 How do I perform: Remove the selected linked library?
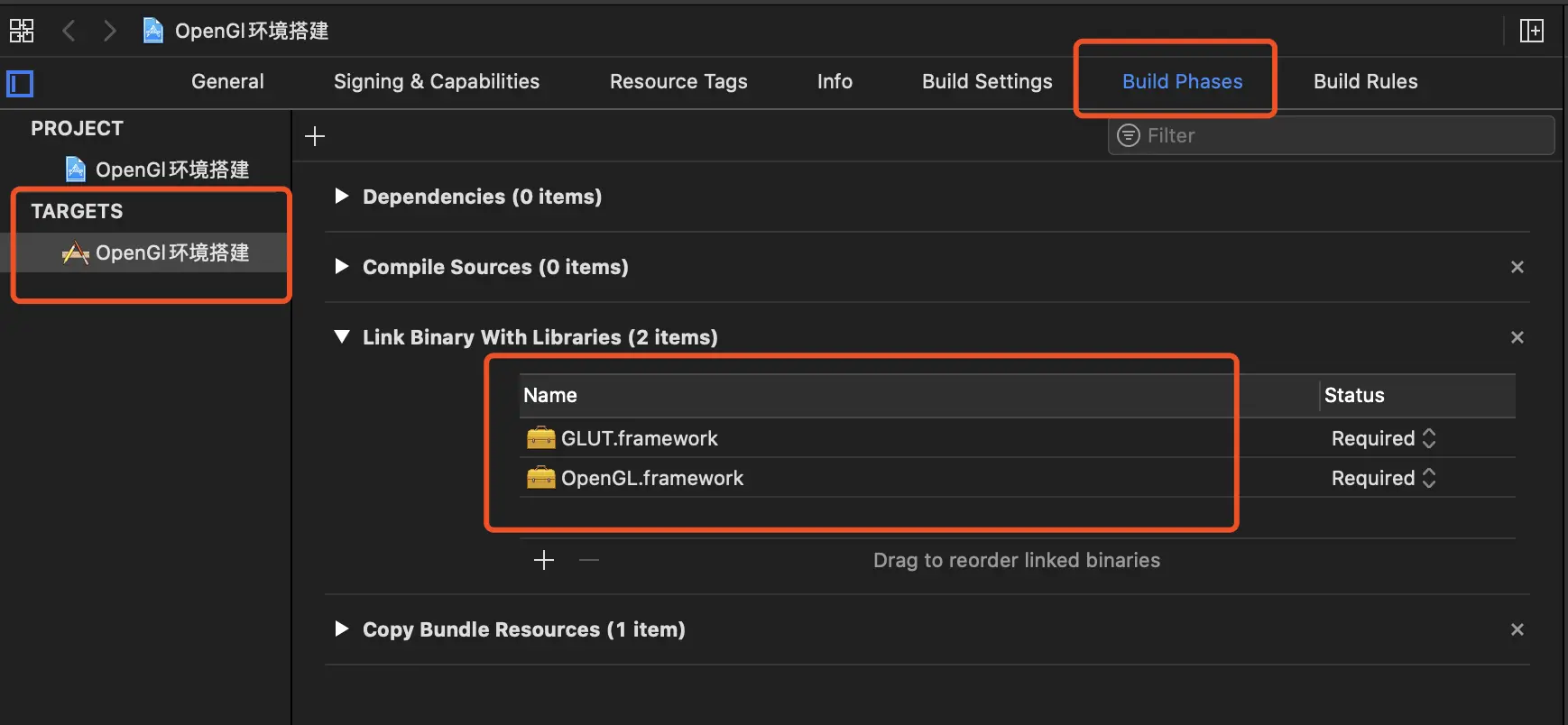[589, 560]
